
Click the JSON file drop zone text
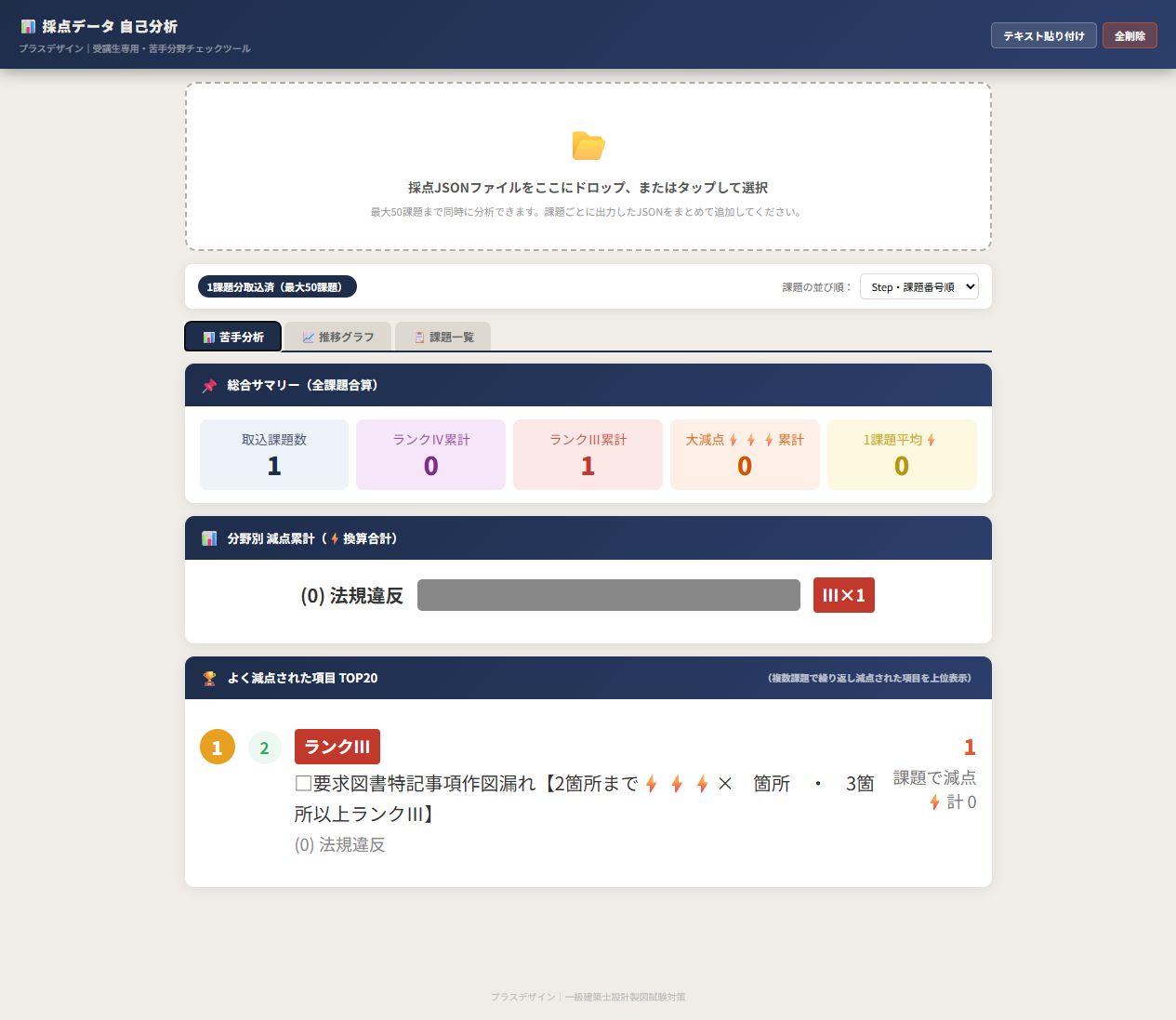588,187
